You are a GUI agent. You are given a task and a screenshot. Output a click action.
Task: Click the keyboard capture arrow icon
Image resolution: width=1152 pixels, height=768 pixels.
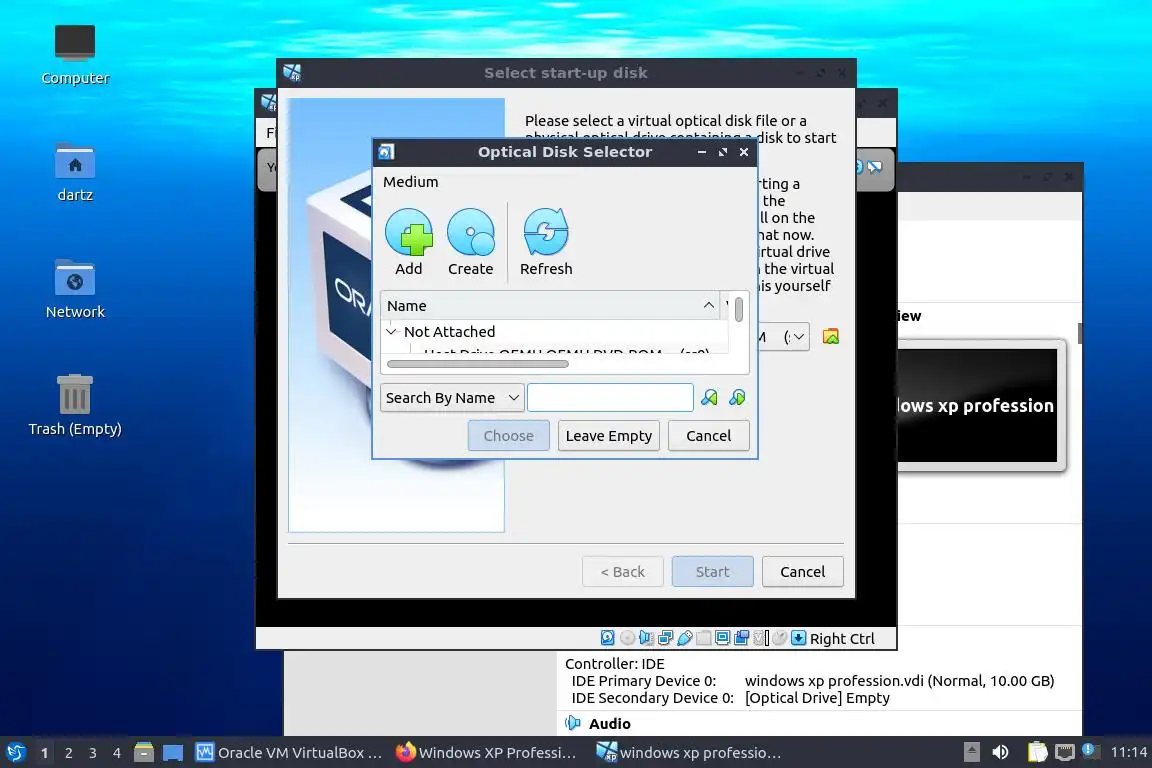[799, 638]
